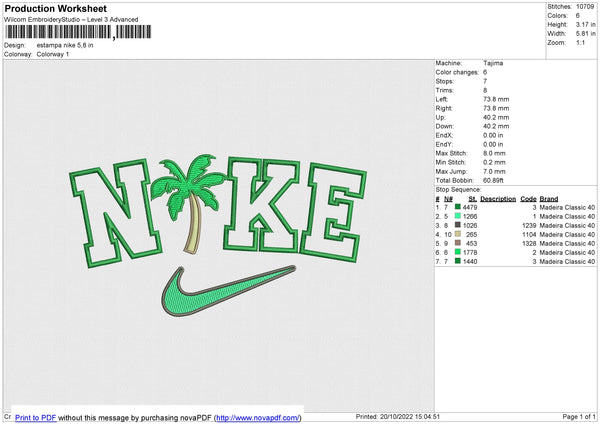Follow the http://www.novapdf.com/ link

coord(258,417)
